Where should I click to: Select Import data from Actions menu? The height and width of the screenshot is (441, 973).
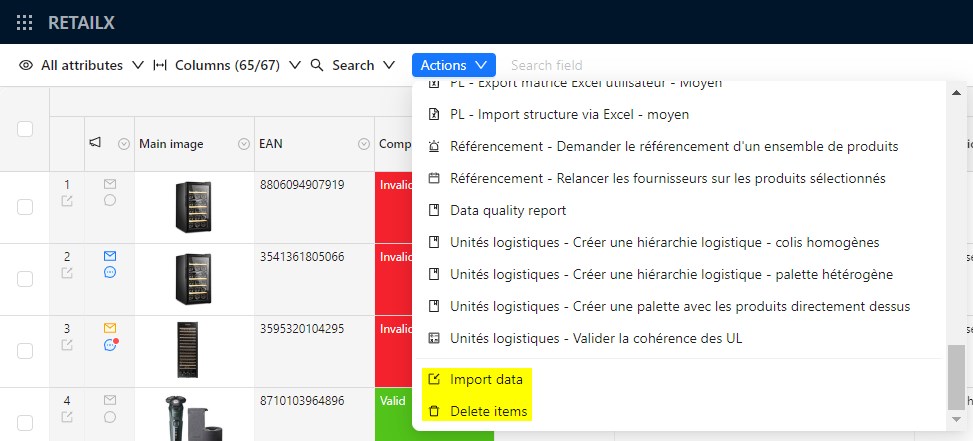tap(485, 379)
